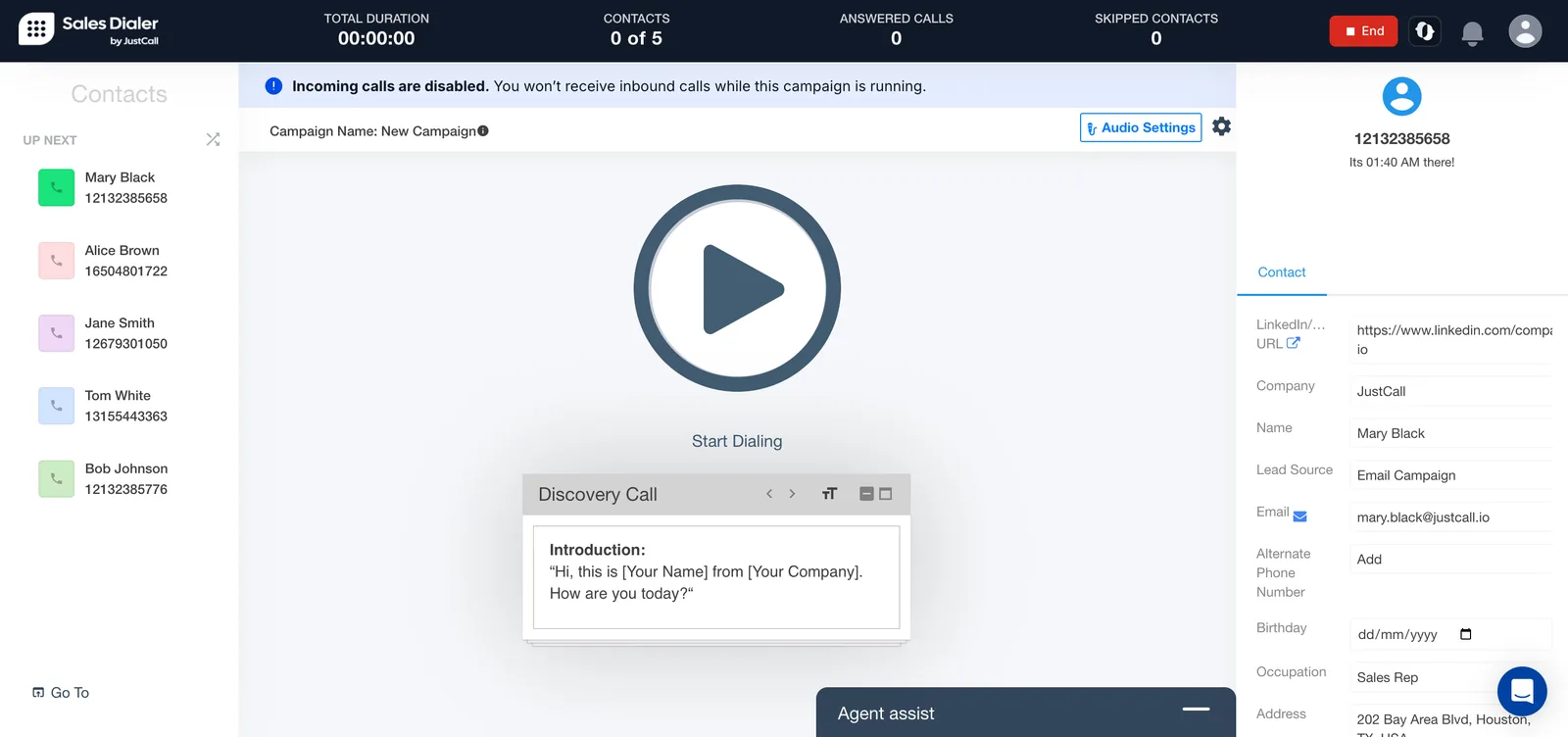This screenshot has width=1568, height=737.
Task: Click the Total Duration timer
Action: click(376, 38)
